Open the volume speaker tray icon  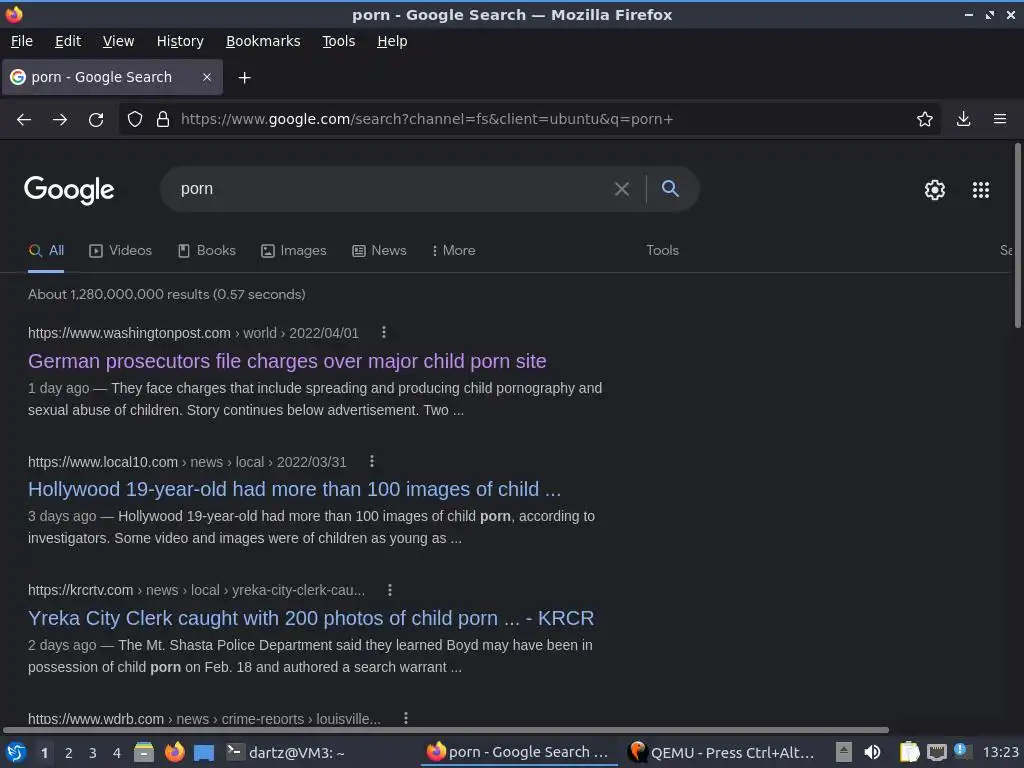click(872, 752)
